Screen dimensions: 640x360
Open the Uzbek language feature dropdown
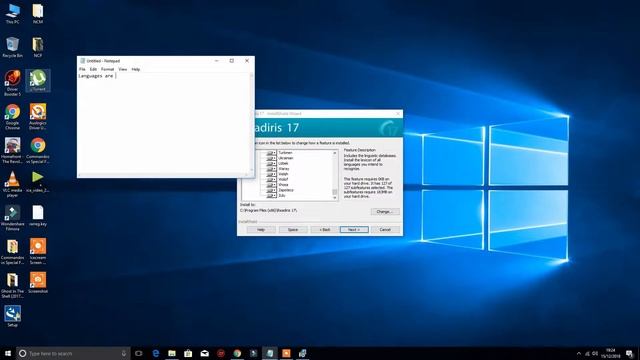(x=271, y=163)
